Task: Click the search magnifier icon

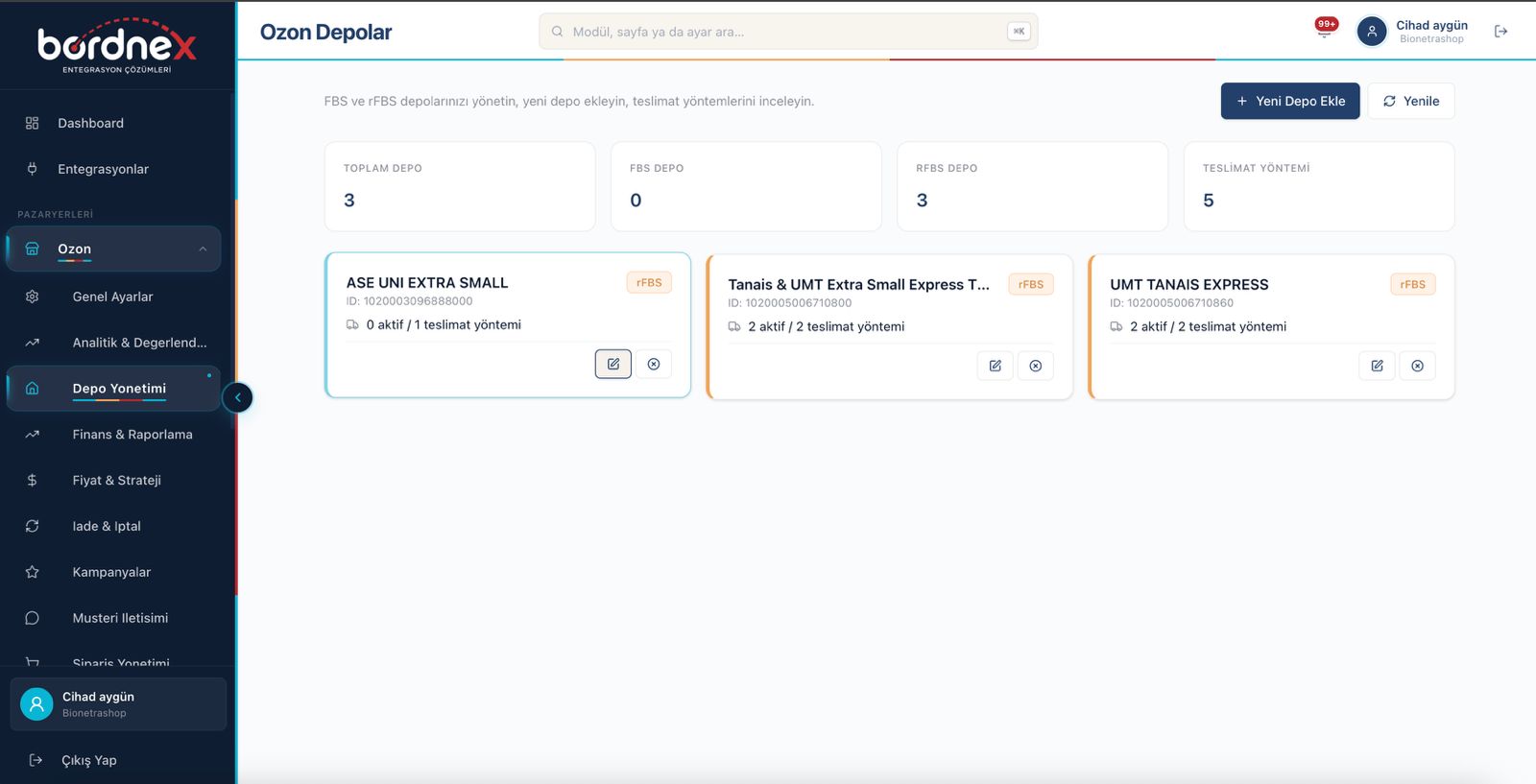Action: pos(557,32)
